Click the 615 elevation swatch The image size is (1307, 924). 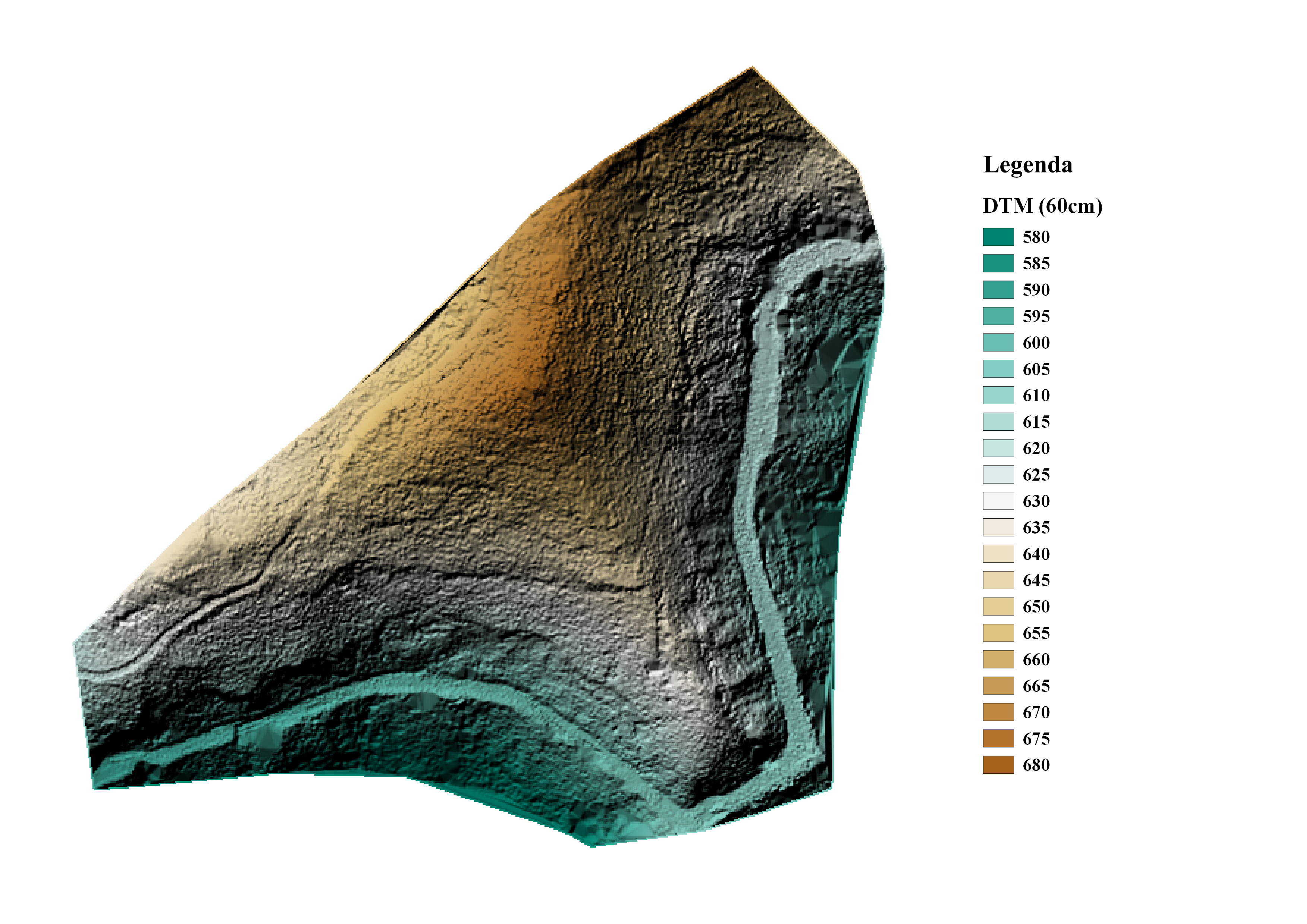998,422
